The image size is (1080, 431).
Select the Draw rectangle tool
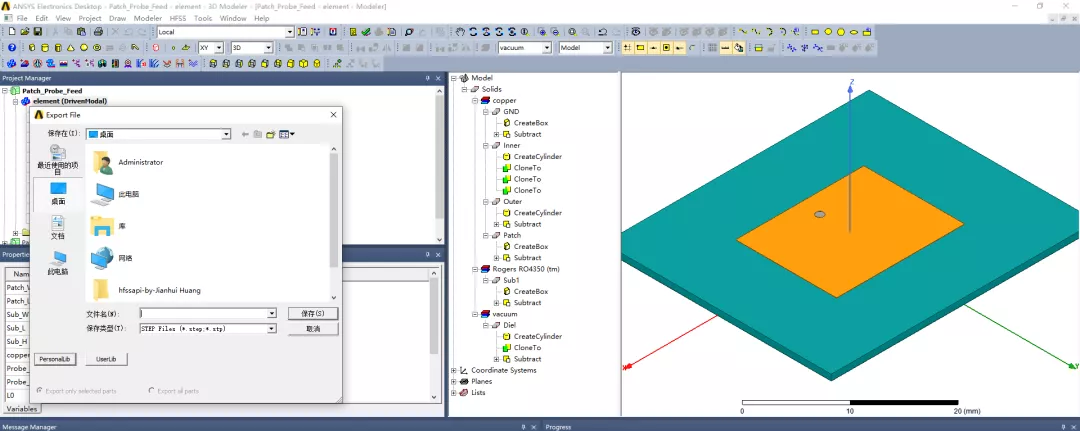[815, 32]
